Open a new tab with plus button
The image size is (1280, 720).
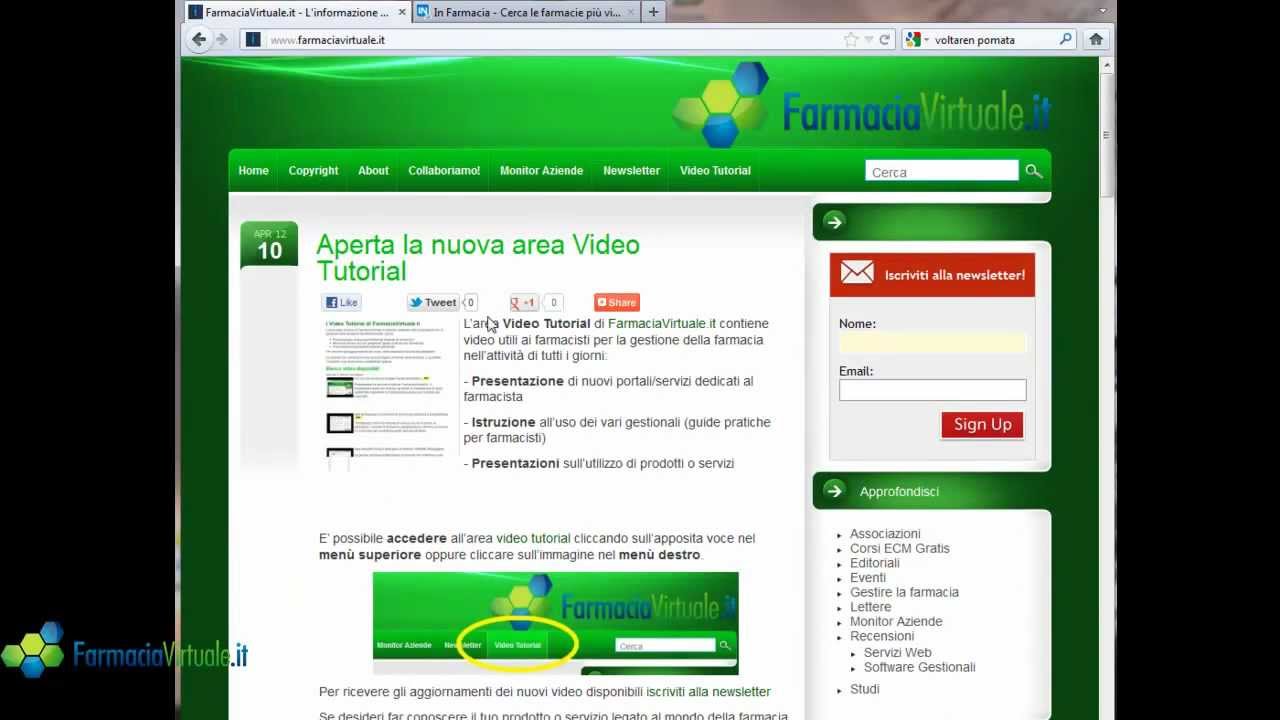[x=653, y=12]
